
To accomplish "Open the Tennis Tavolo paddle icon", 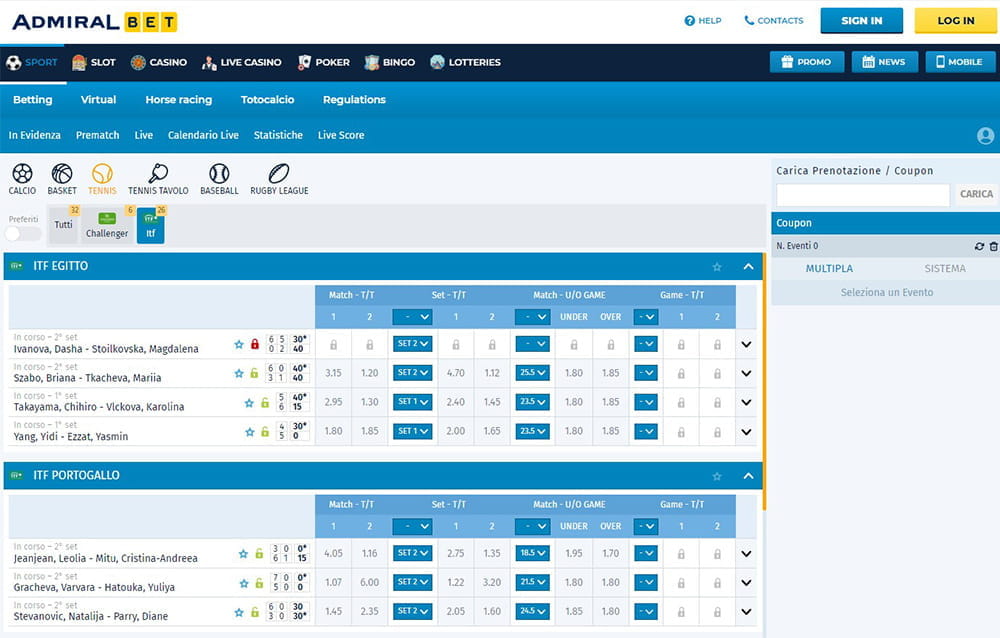I will [x=158, y=175].
